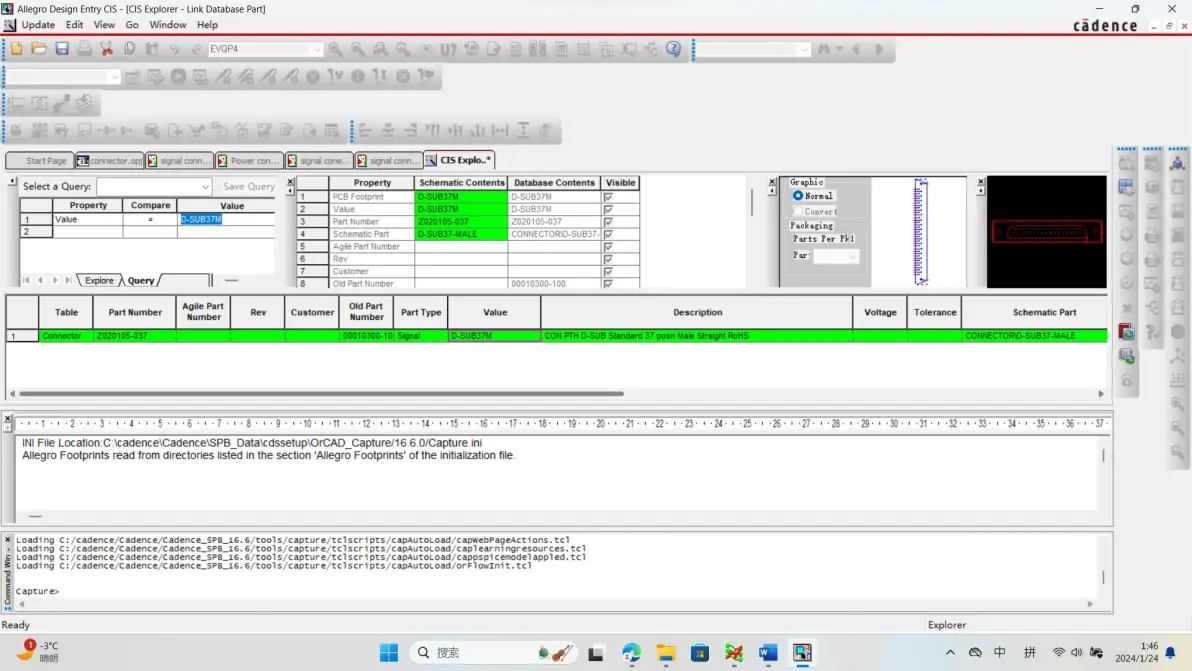This screenshot has width=1192, height=671.
Task: Click the Align Top icon
Action: point(433,131)
